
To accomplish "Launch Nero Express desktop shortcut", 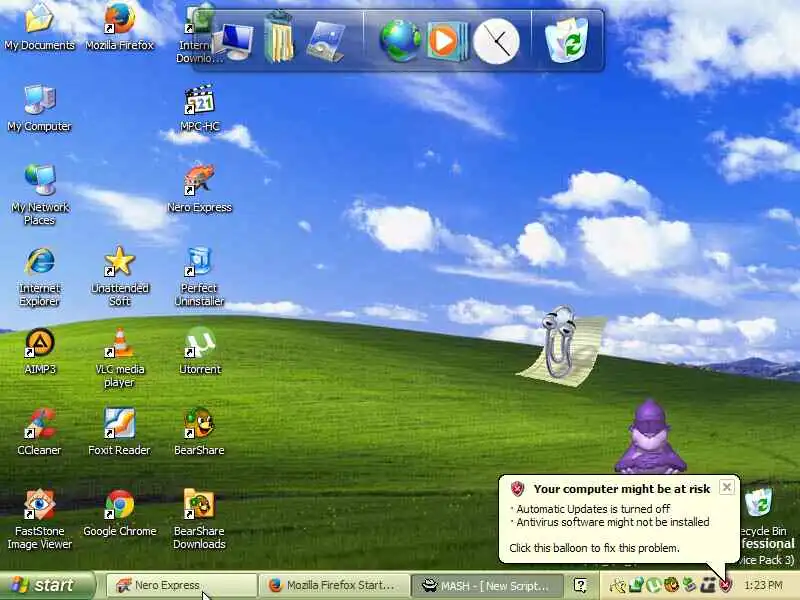I will [x=199, y=188].
